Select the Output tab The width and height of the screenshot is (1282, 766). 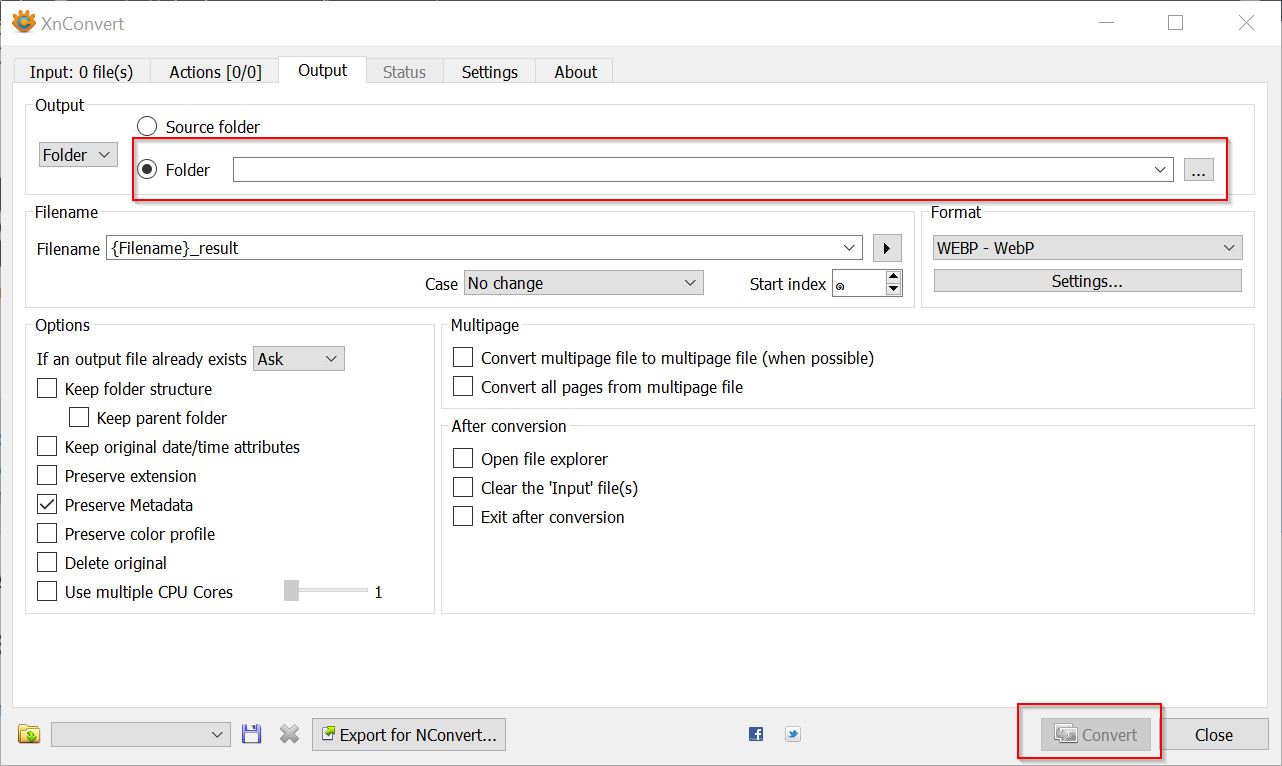pyautogui.click(x=323, y=70)
